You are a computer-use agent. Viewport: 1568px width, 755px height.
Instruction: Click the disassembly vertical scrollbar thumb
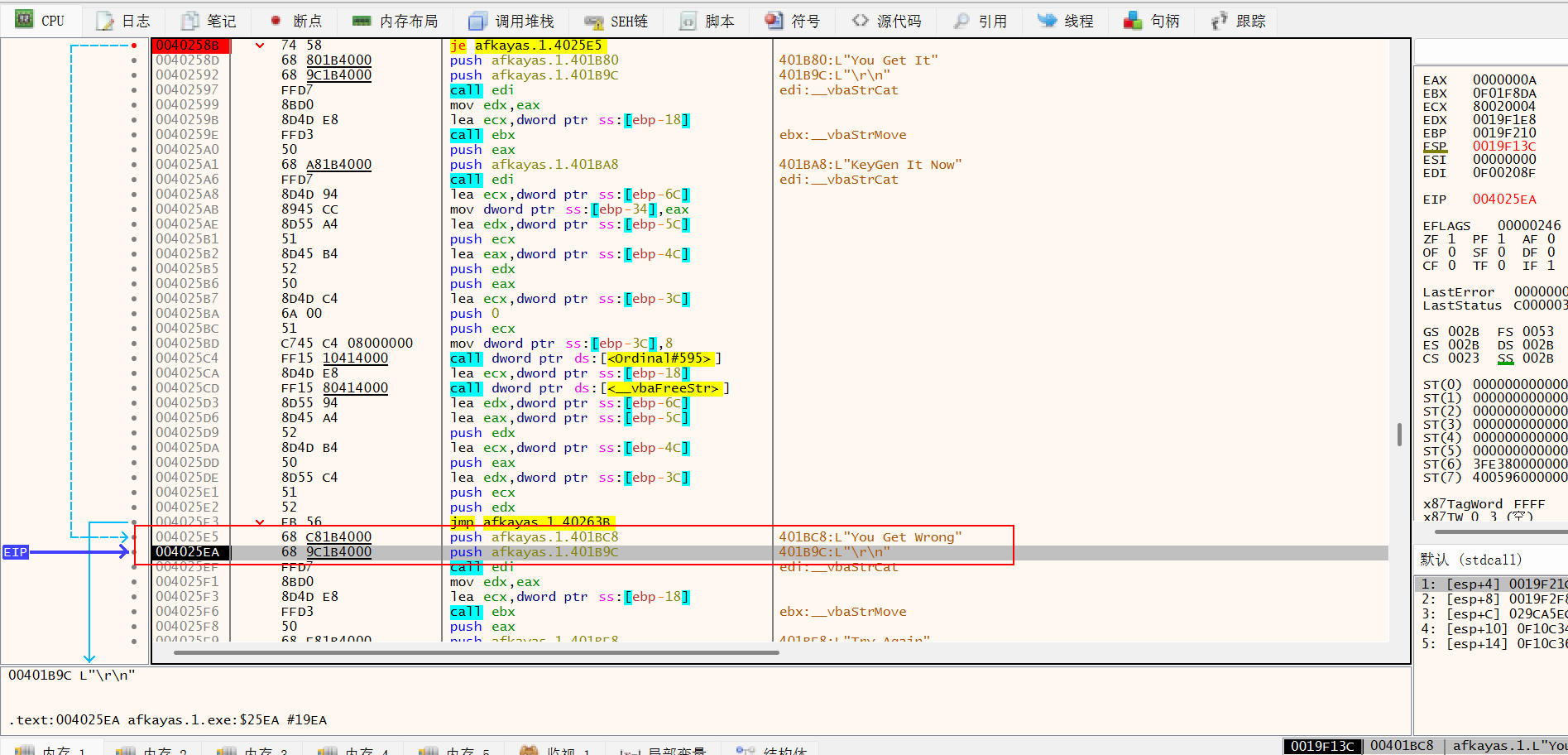point(1399,434)
